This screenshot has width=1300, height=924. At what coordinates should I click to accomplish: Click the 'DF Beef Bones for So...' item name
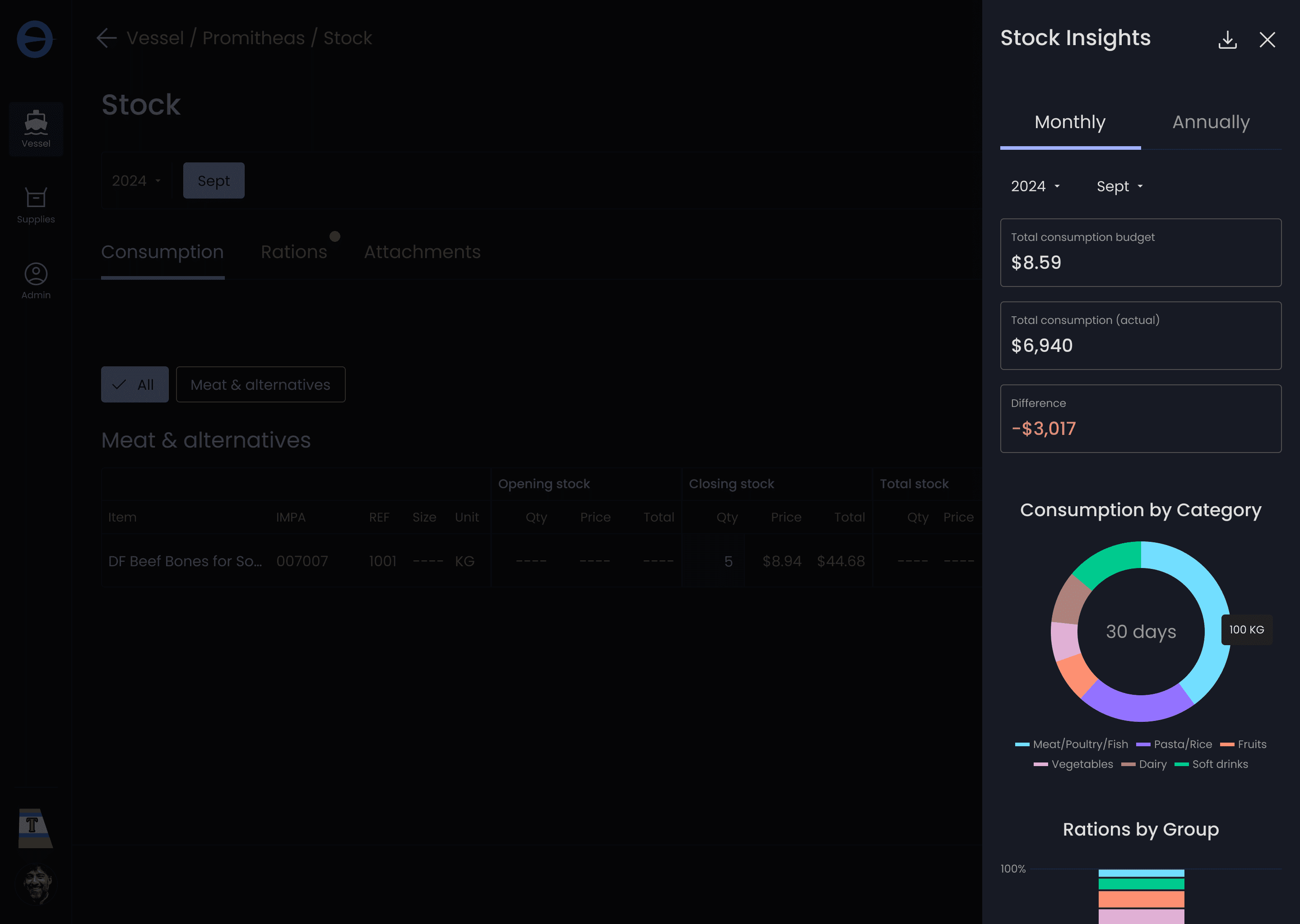point(185,562)
